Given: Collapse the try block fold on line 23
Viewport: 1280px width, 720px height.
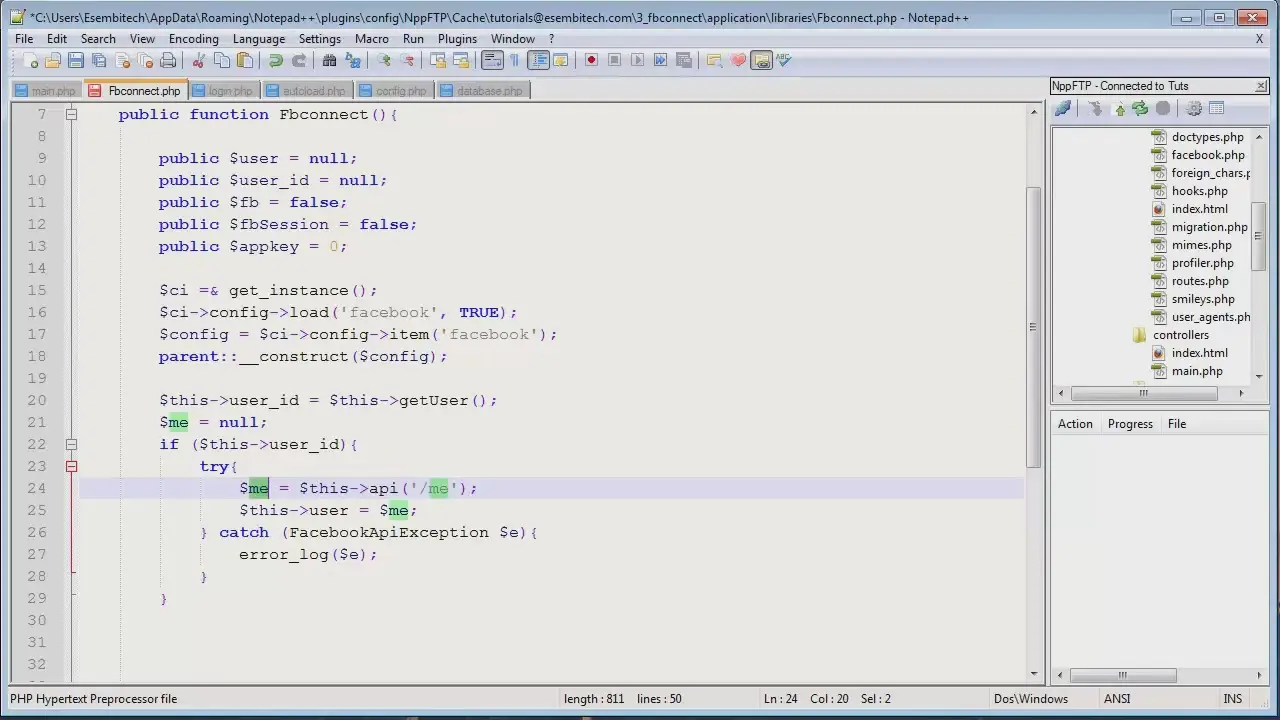Looking at the screenshot, I should pos(71,466).
